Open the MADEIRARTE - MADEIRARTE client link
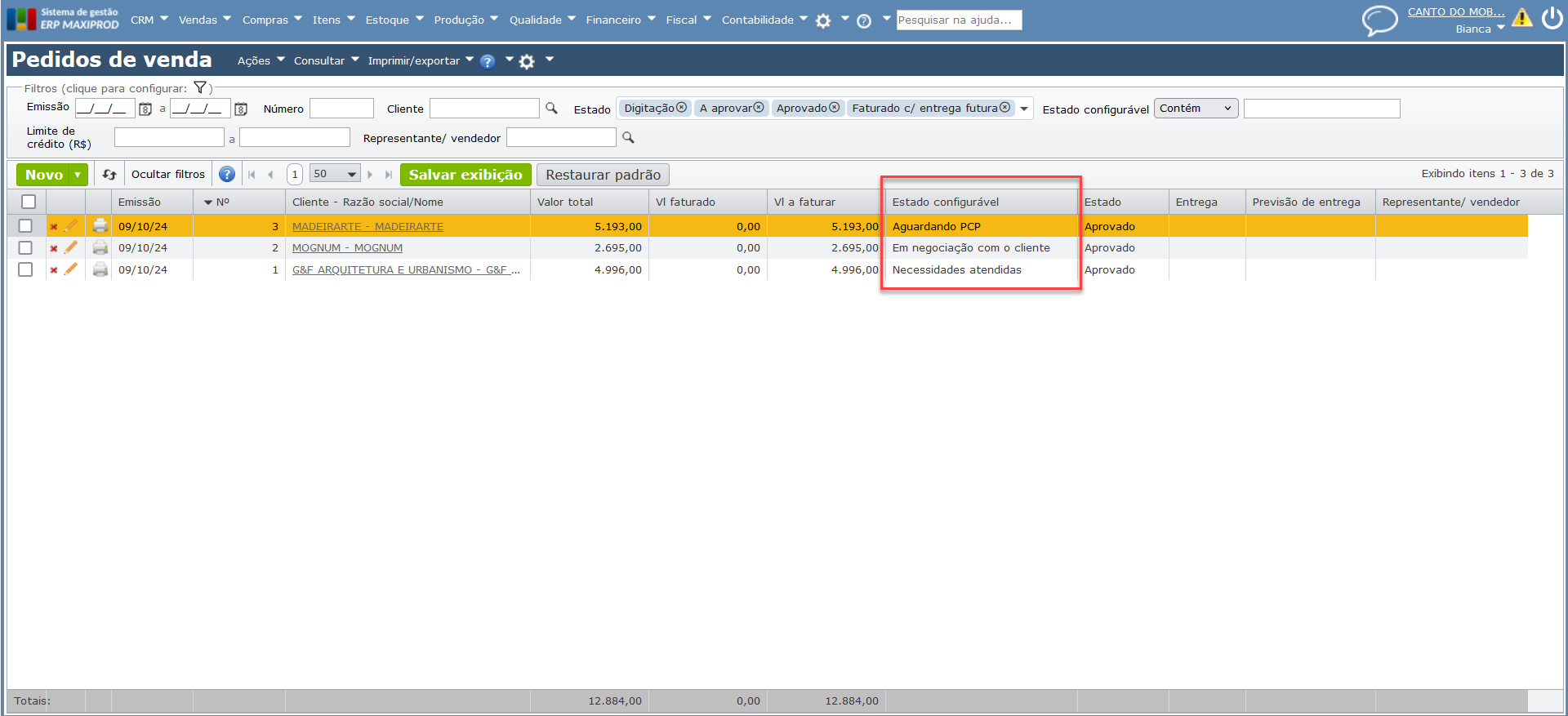 tap(367, 226)
